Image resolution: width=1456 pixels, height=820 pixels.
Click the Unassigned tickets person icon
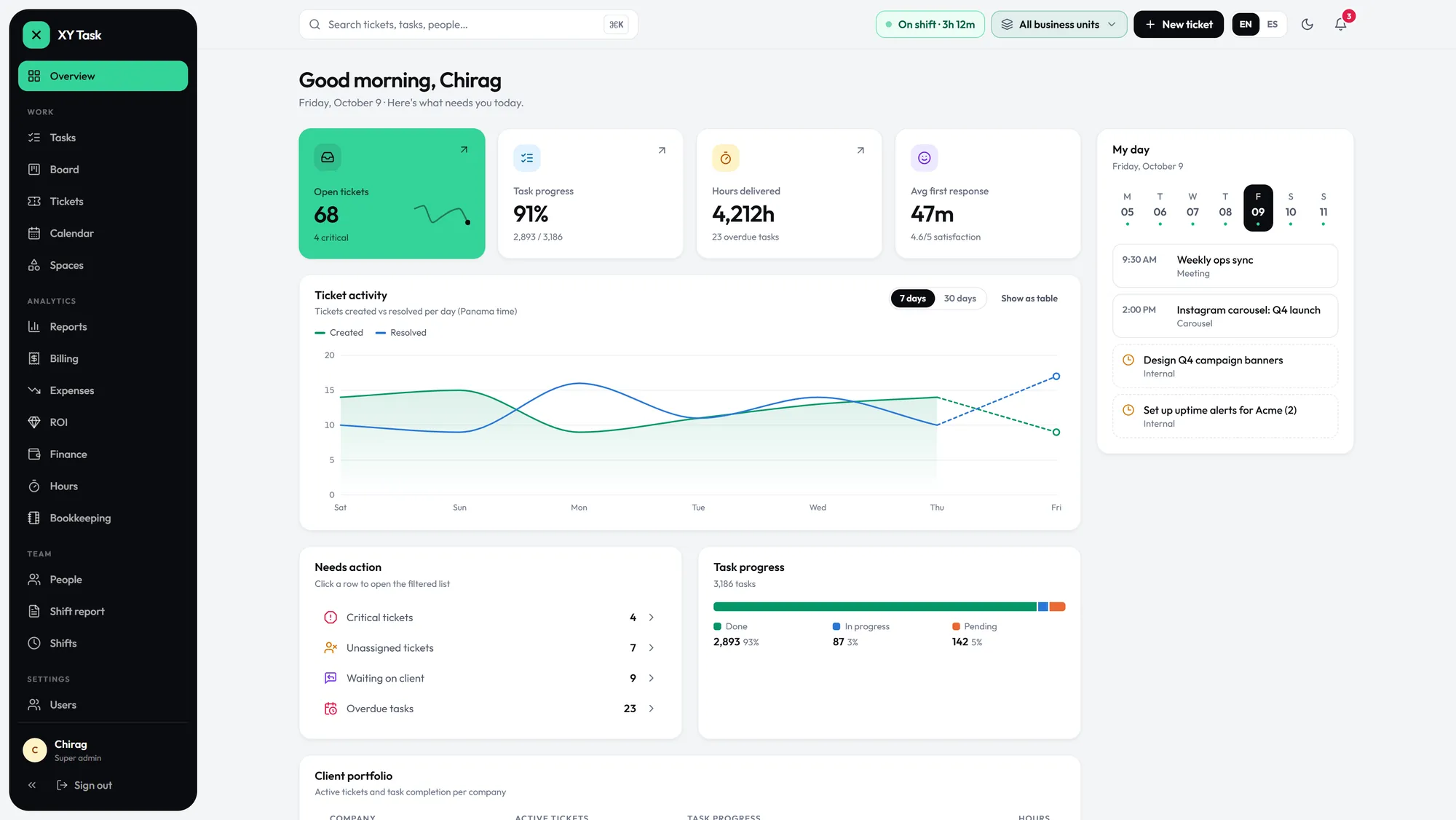point(331,647)
